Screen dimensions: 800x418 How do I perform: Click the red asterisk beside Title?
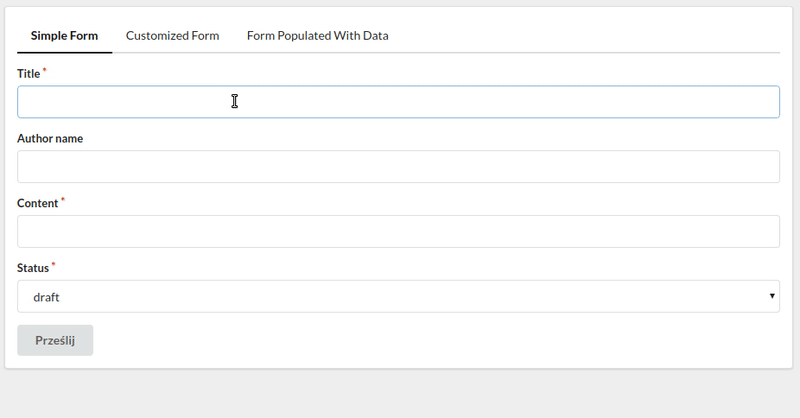tap(44, 70)
